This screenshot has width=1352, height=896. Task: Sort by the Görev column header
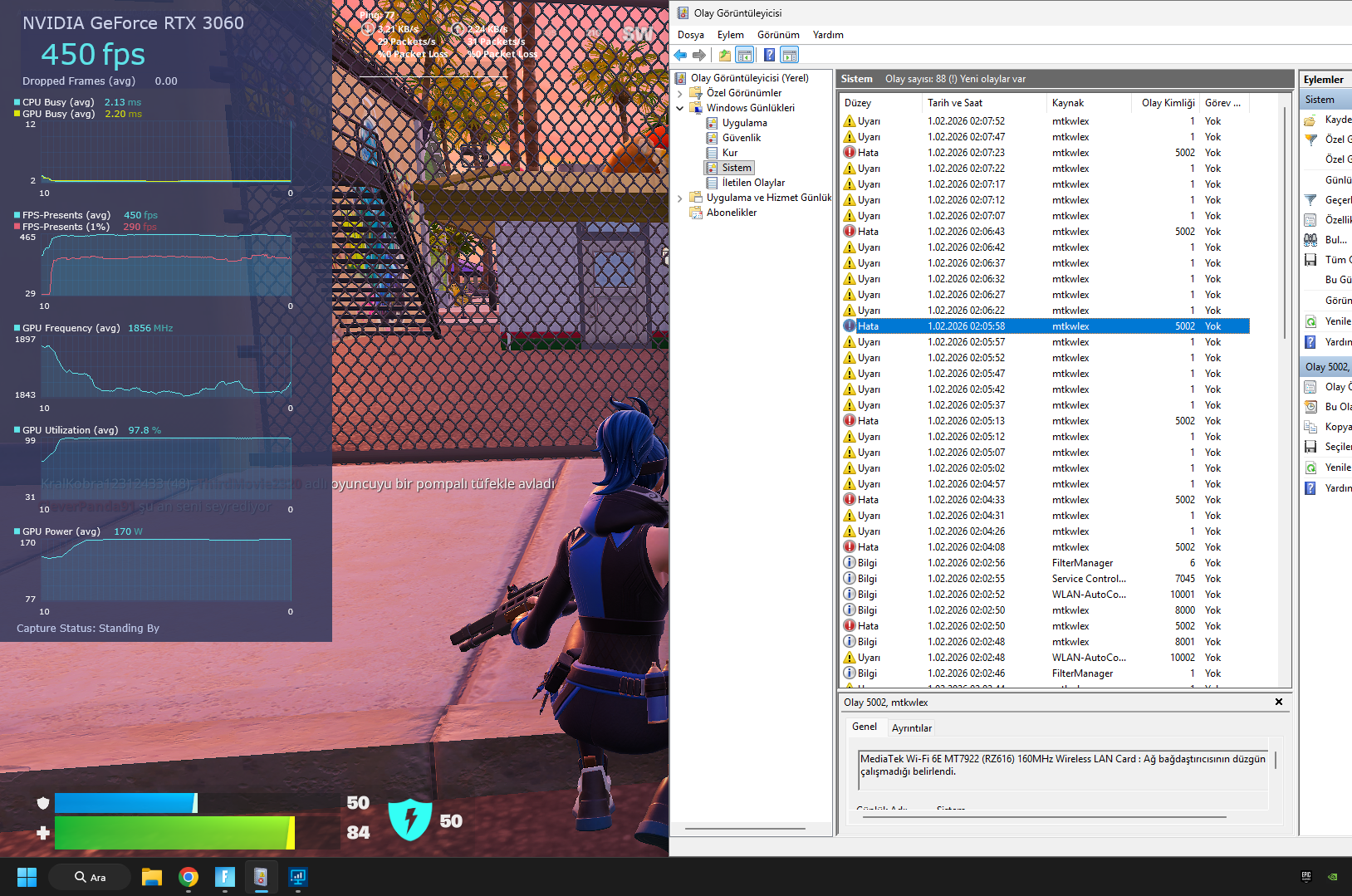coord(1224,103)
